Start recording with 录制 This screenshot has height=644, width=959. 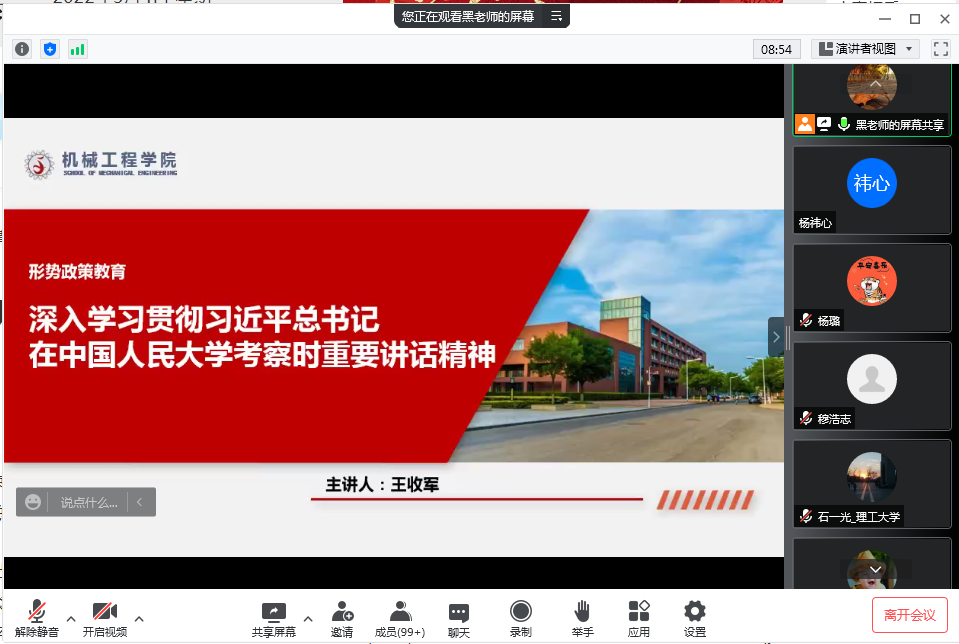pos(521,618)
